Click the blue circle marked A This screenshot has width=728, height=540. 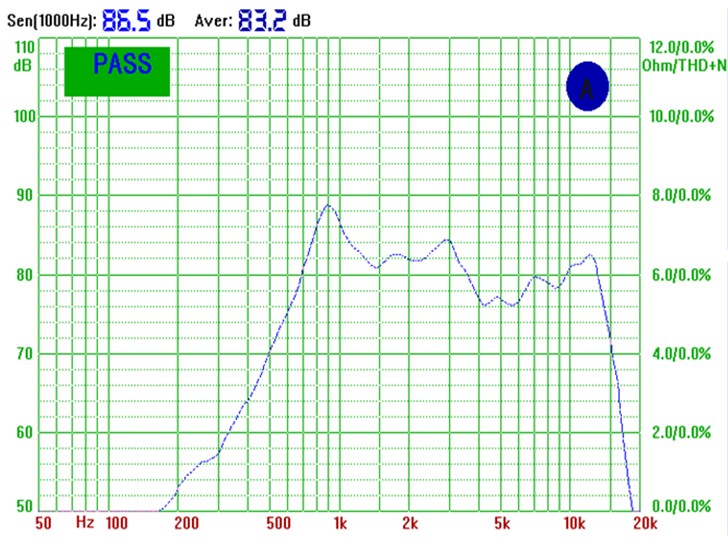click(587, 87)
